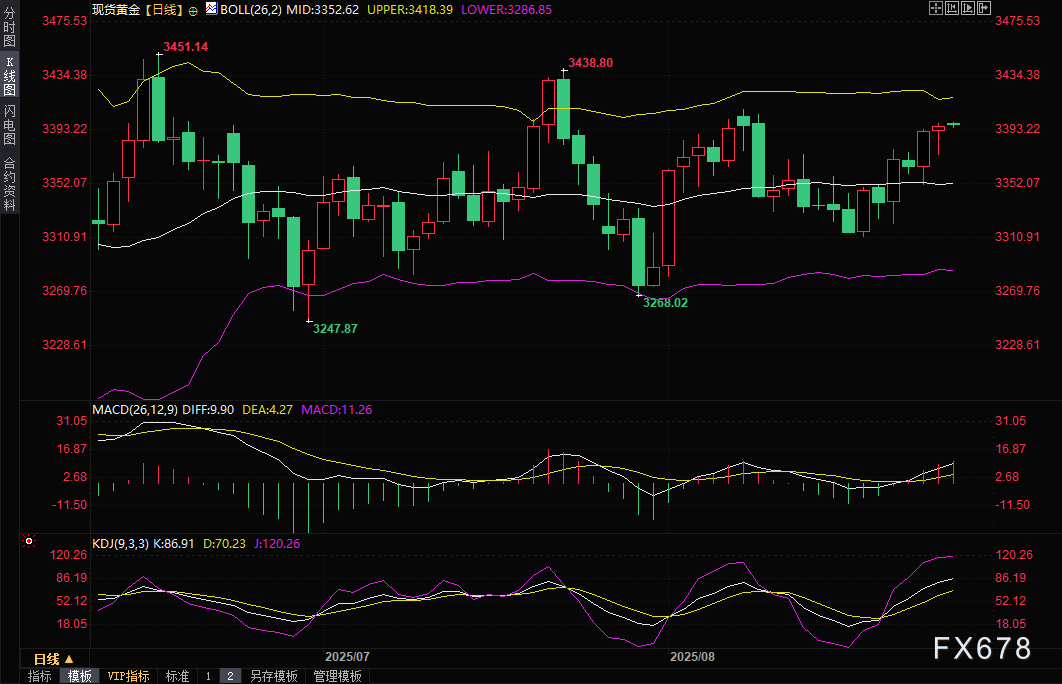Viewport: 1062px width, 684px height.
Task: Open the 日线 period dropdown at bottom left
Action: [x=53, y=659]
